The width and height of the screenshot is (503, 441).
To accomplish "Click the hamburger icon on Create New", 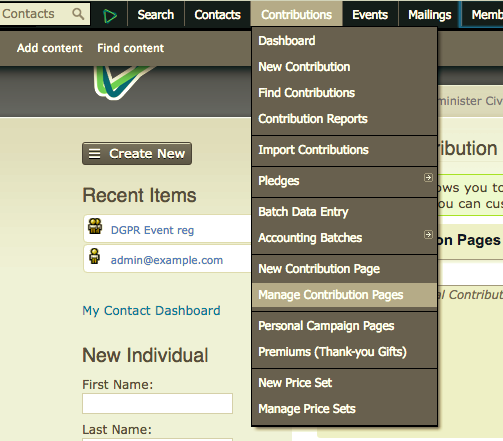I will tap(94, 154).
